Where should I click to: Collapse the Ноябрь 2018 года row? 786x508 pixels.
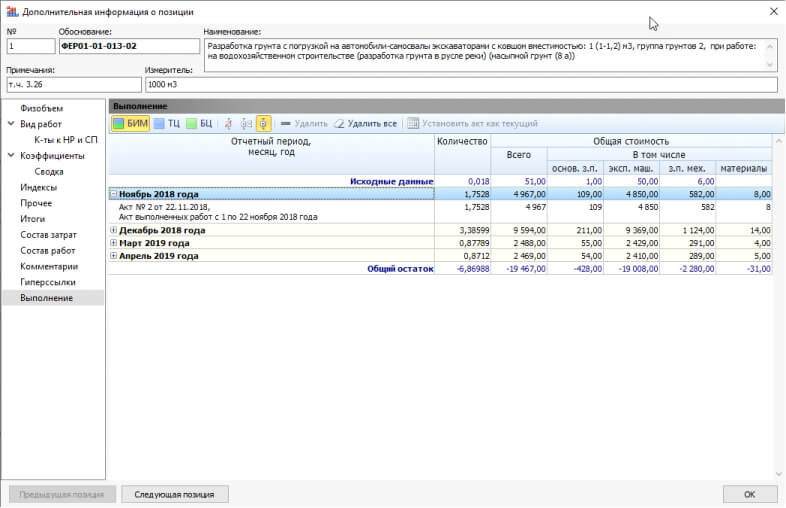[x=114, y=194]
